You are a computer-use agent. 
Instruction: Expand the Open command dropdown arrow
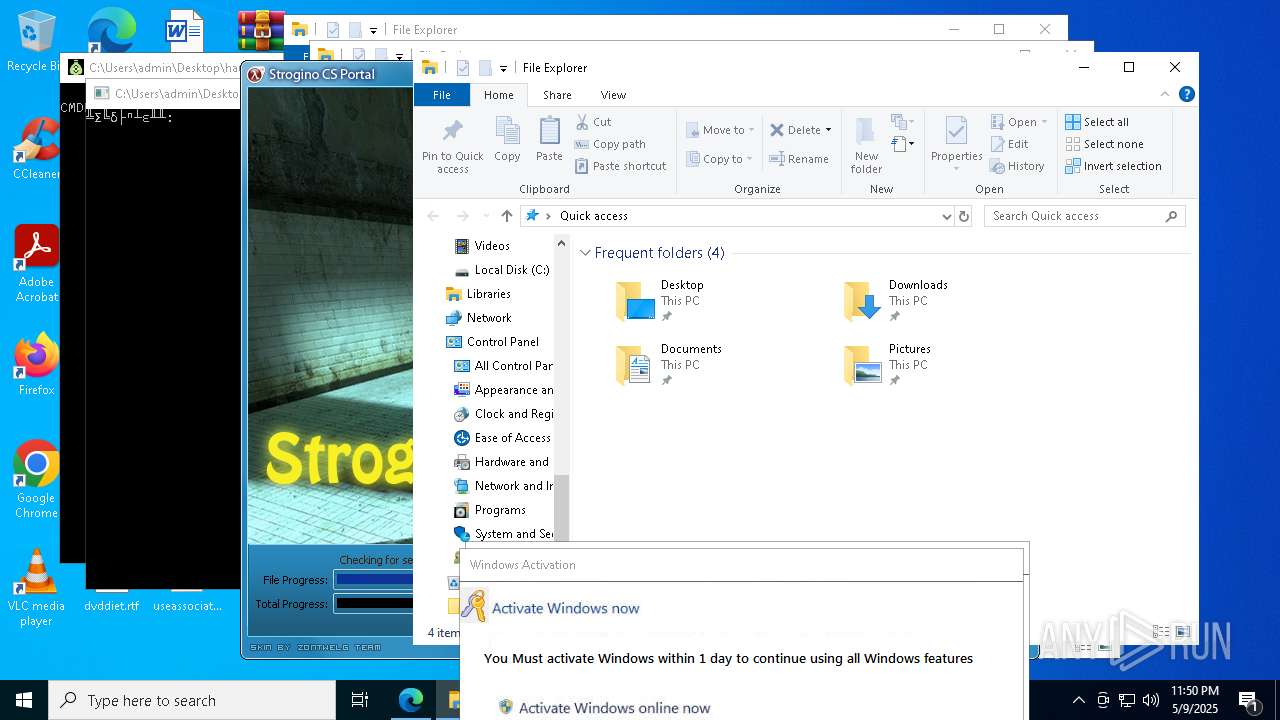1044,122
